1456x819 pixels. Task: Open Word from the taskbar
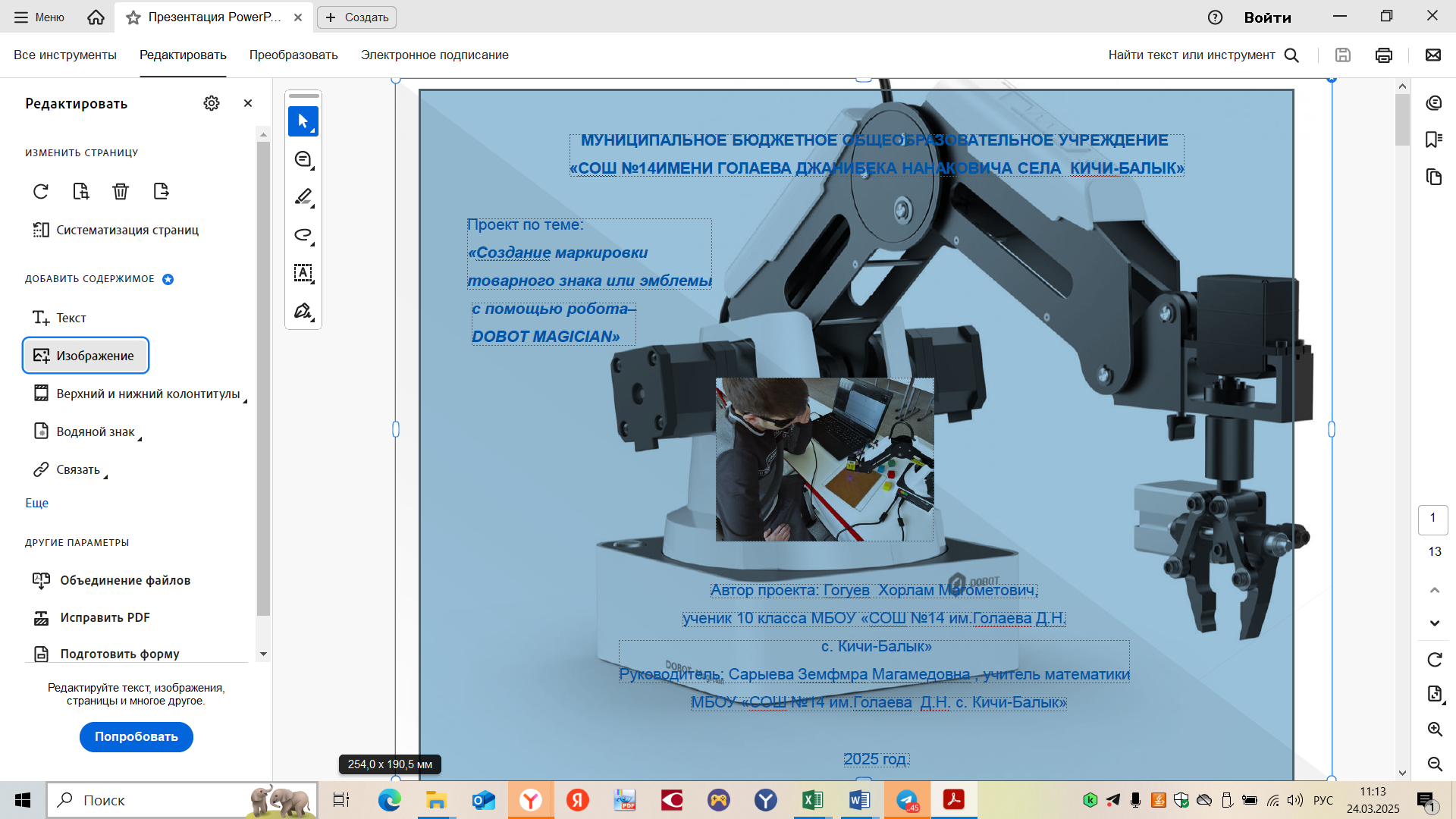[859, 800]
